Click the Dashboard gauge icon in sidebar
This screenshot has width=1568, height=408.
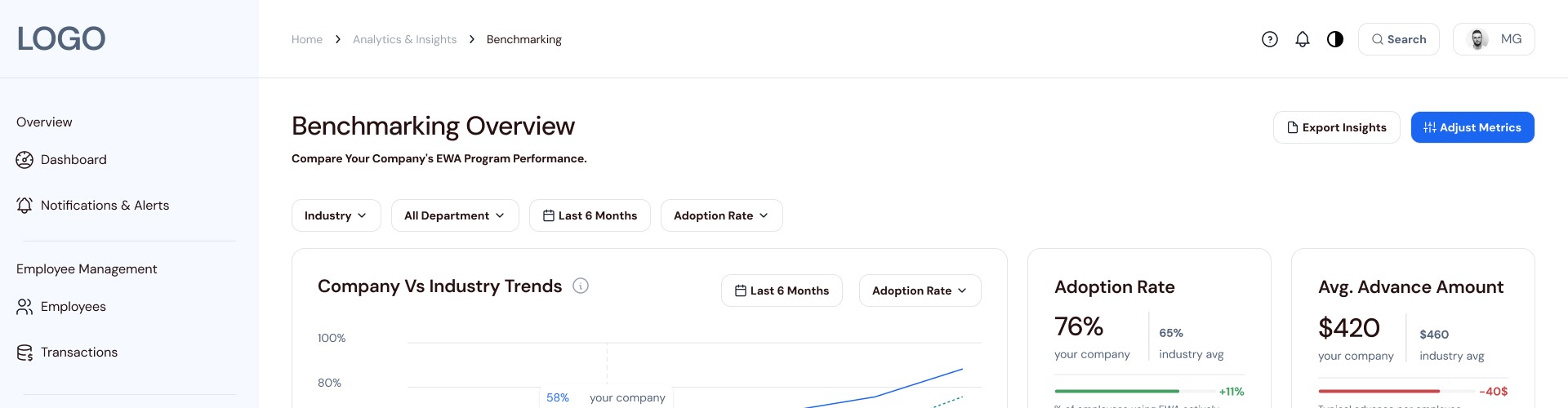tap(24, 160)
